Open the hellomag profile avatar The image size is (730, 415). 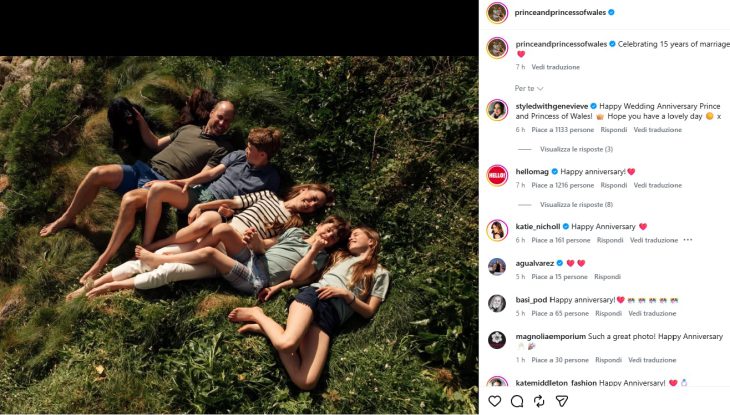click(x=497, y=175)
